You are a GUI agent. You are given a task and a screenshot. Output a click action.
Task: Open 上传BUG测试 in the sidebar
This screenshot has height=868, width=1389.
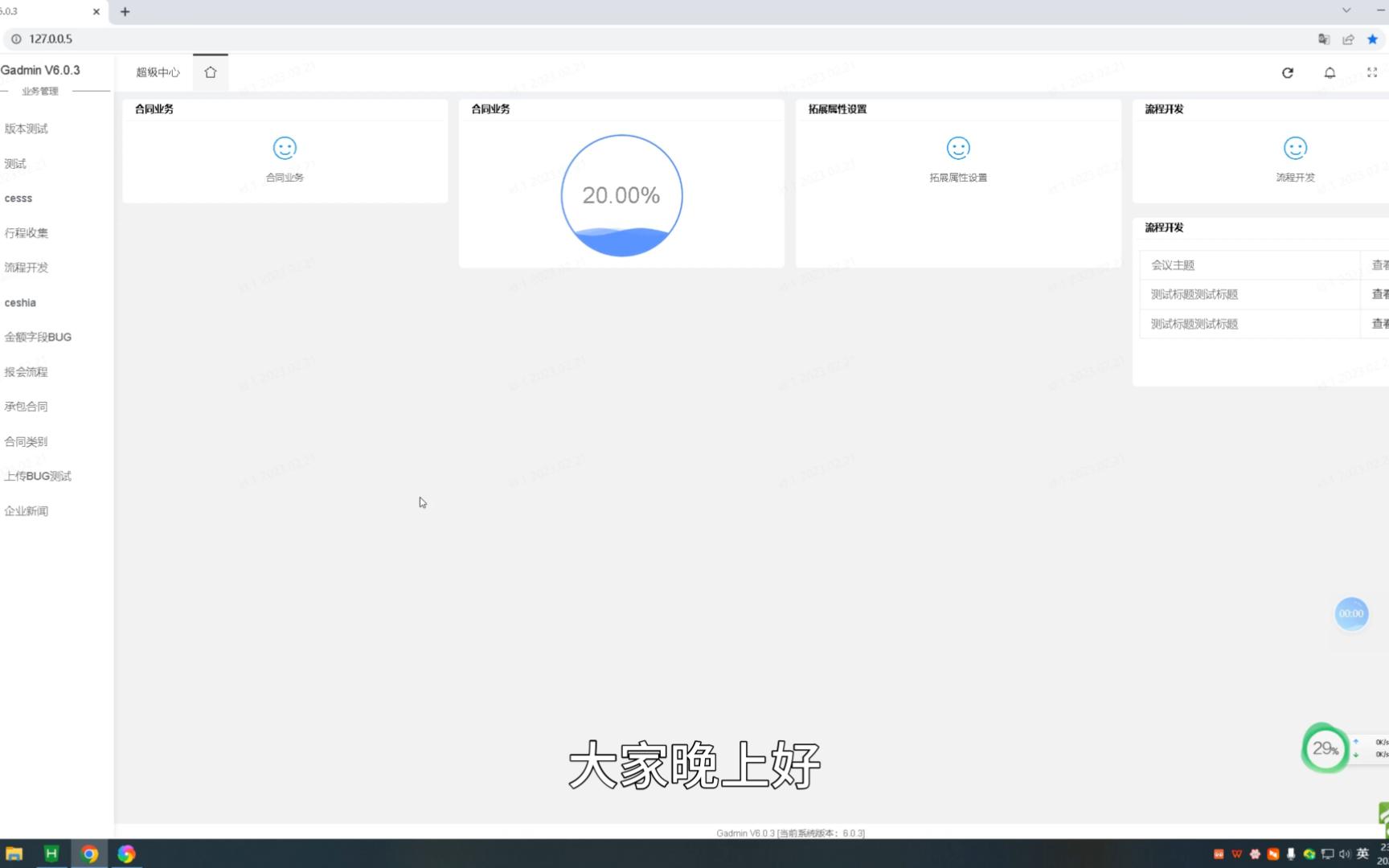(38, 476)
